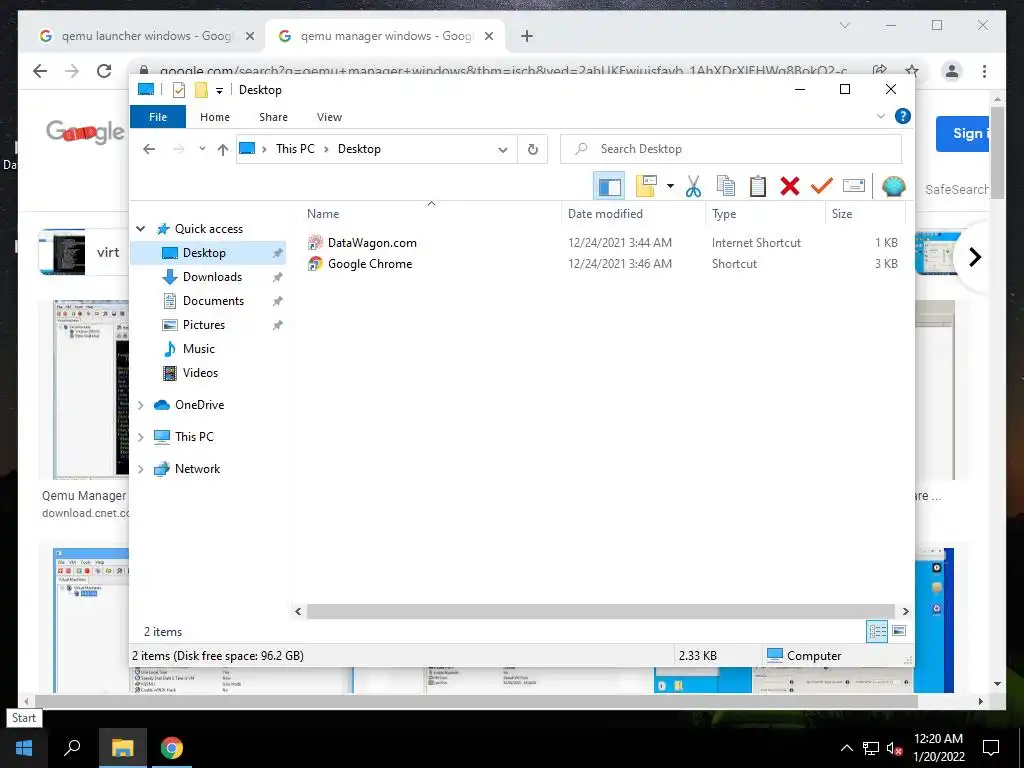Image resolution: width=1024 pixels, height=768 pixels.
Task: Expand the OneDrive tree node
Action: click(140, 405)
